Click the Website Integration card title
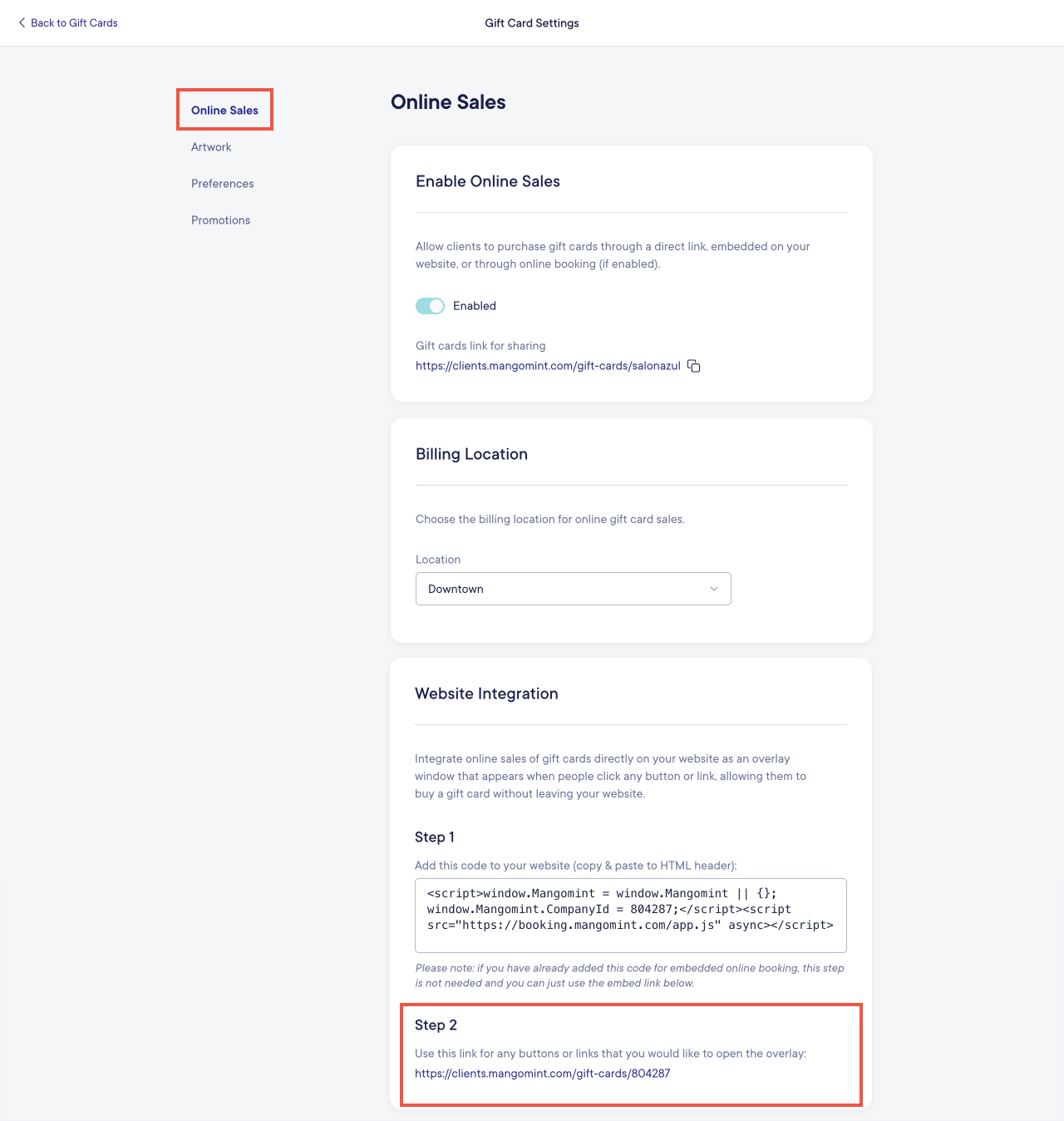 coord(486,694)
